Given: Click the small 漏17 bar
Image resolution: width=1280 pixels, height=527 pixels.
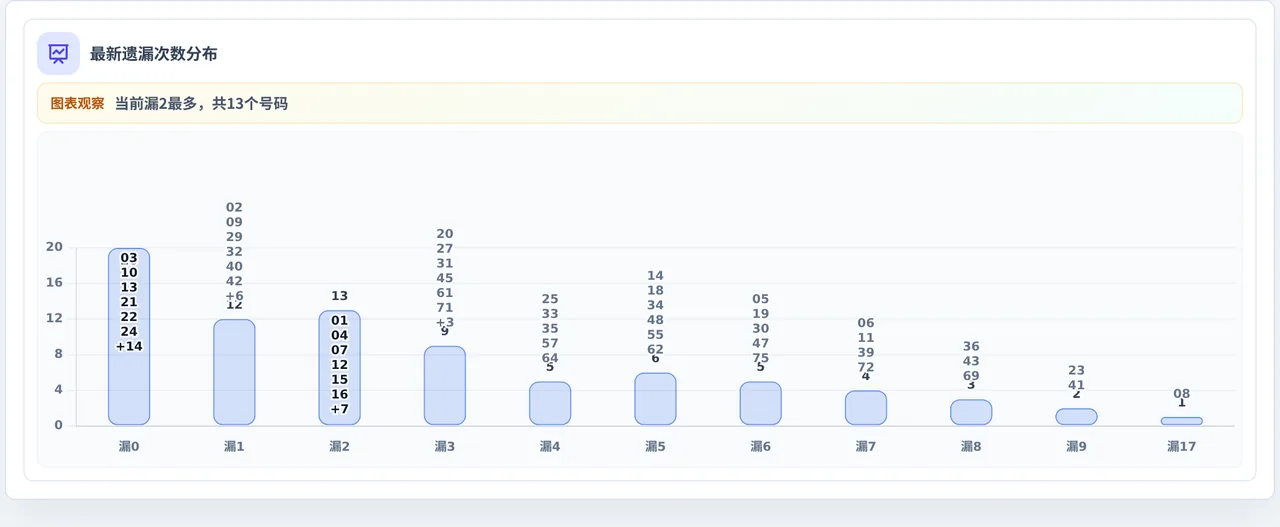Looking at the screenshot, I should point(1182,421).
